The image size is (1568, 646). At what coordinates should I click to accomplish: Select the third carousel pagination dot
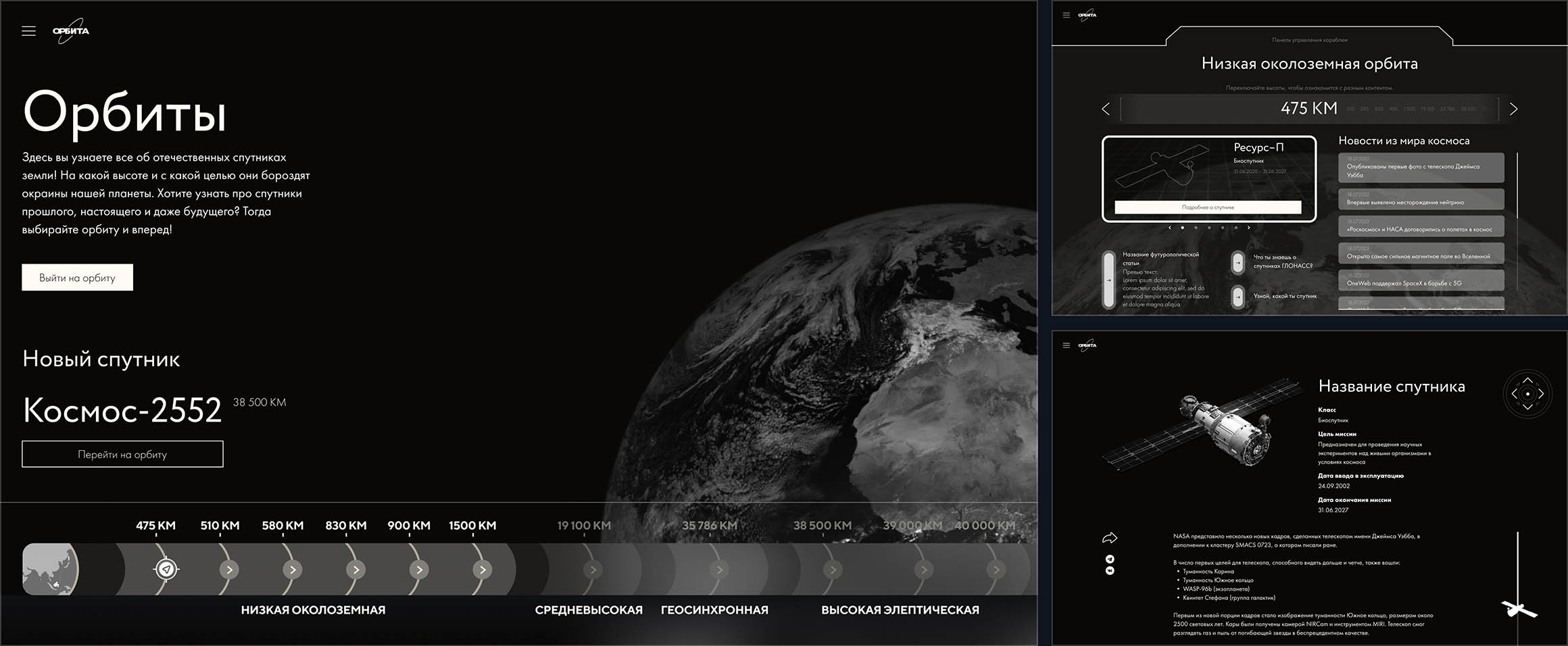[x=1209, y=228]
